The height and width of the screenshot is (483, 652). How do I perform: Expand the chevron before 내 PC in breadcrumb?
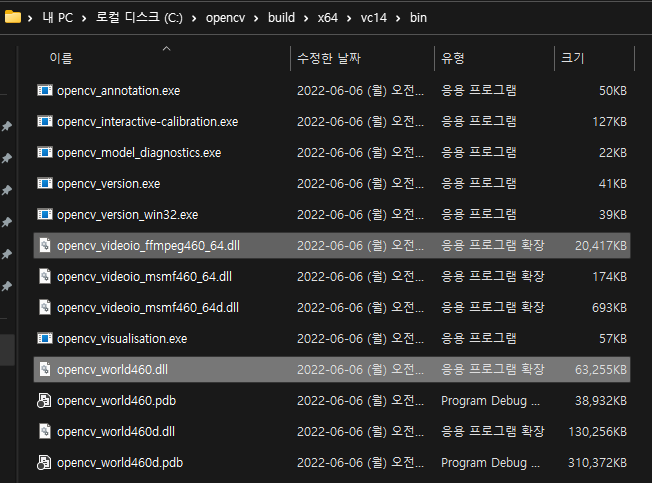pyautogui.click(x=30, y=18)
